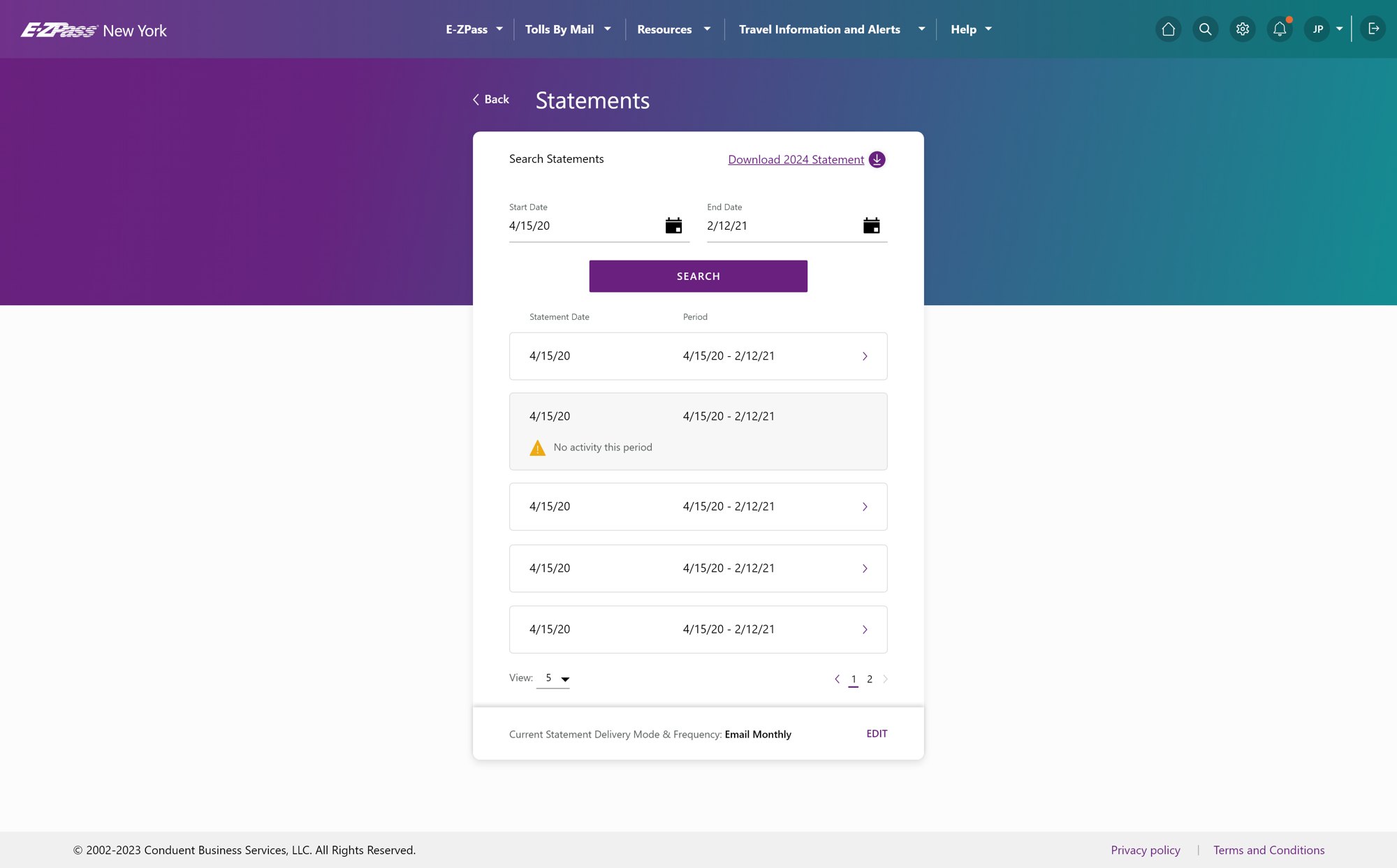Go to the home icon in header
The width and height of the screenshot is (1397, 868).
pos(1168,29)
